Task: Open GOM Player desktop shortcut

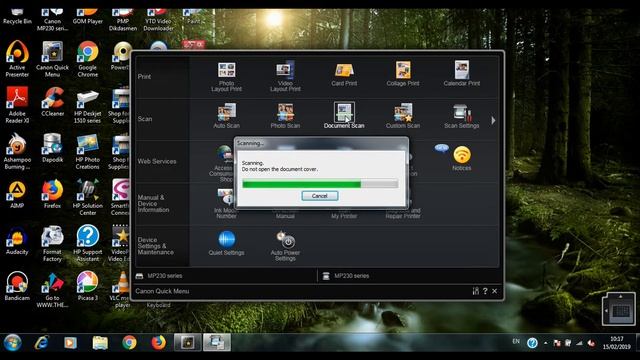Action: click(x=87, y=17)
